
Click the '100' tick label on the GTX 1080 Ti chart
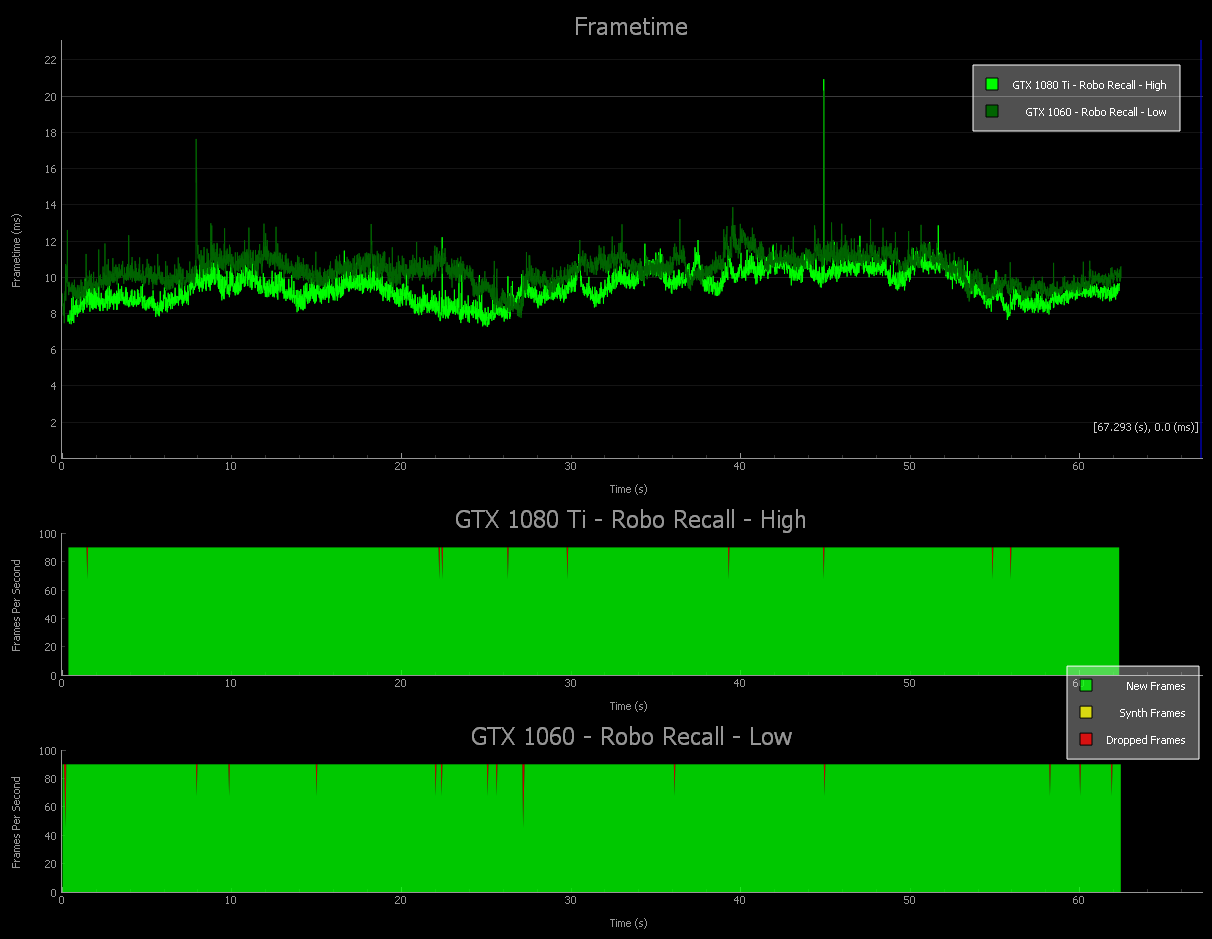pos(47,534)
